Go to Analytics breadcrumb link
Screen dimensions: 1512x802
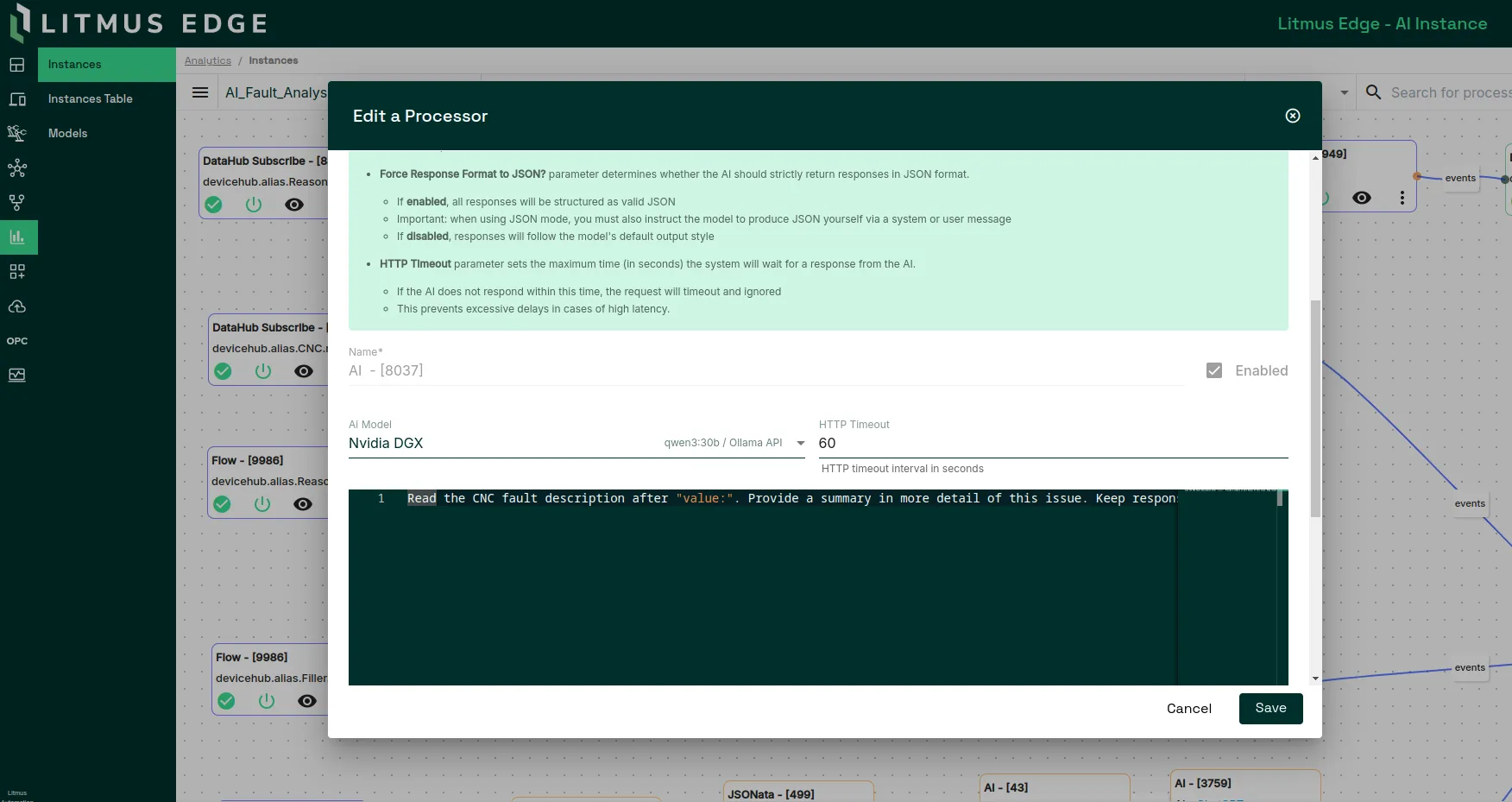(208, 60)
